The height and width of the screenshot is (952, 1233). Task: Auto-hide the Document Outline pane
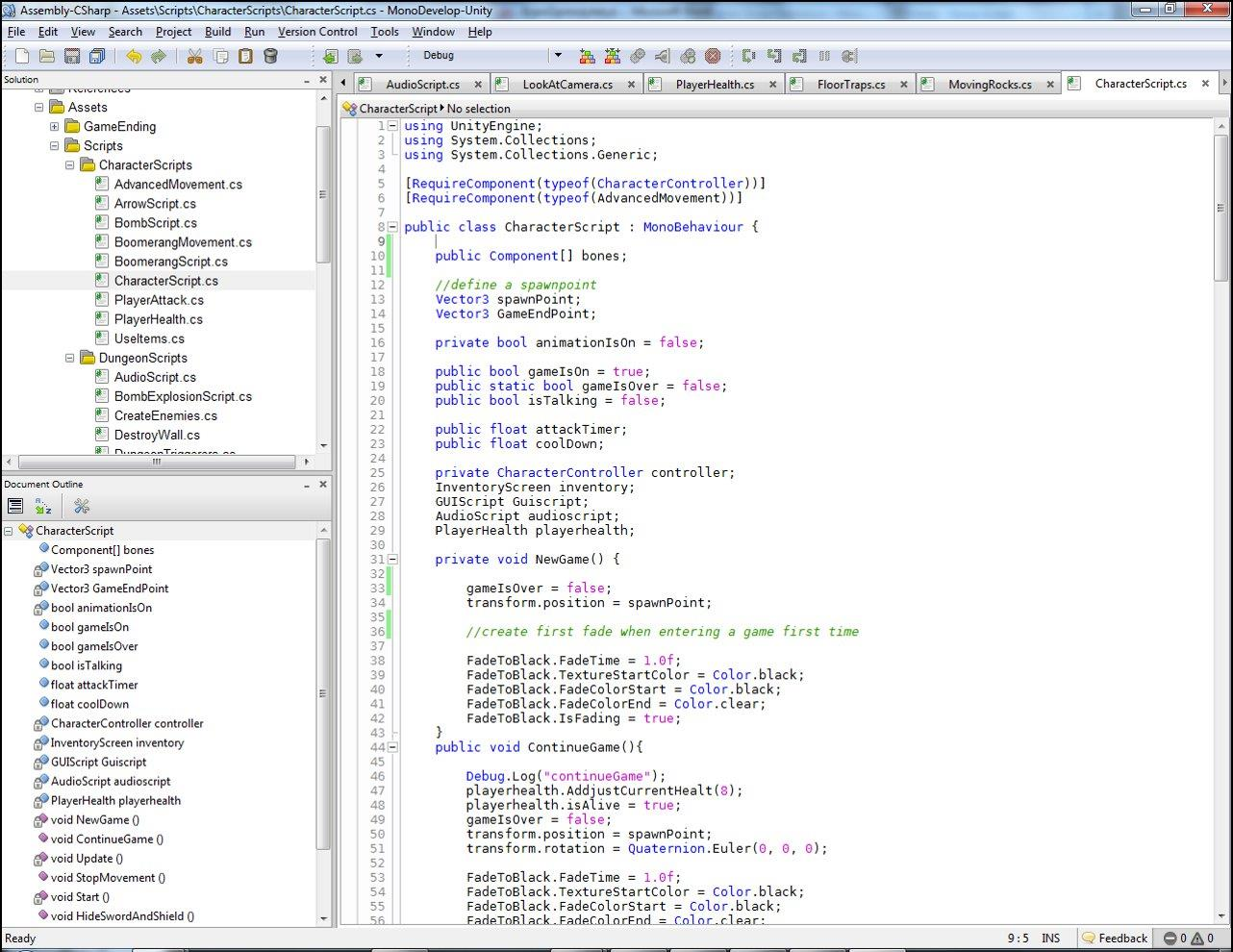[307, 485]
